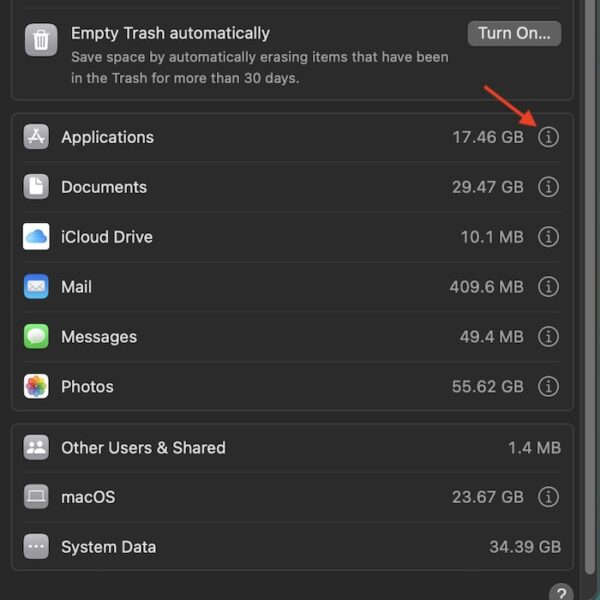Turn on Empty Trash automatically

[514, 33]
